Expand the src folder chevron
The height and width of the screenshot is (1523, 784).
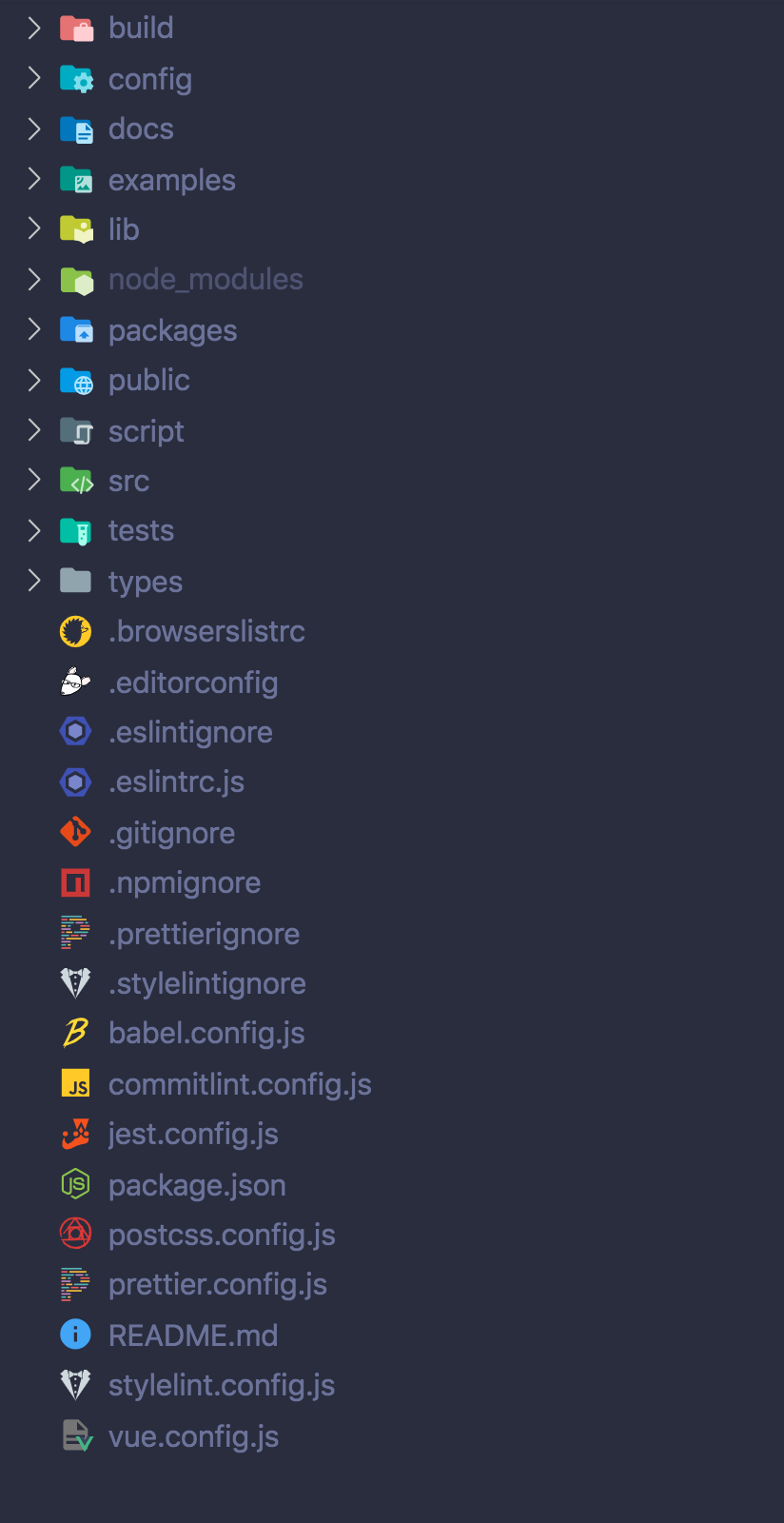(x=34, y=480)
